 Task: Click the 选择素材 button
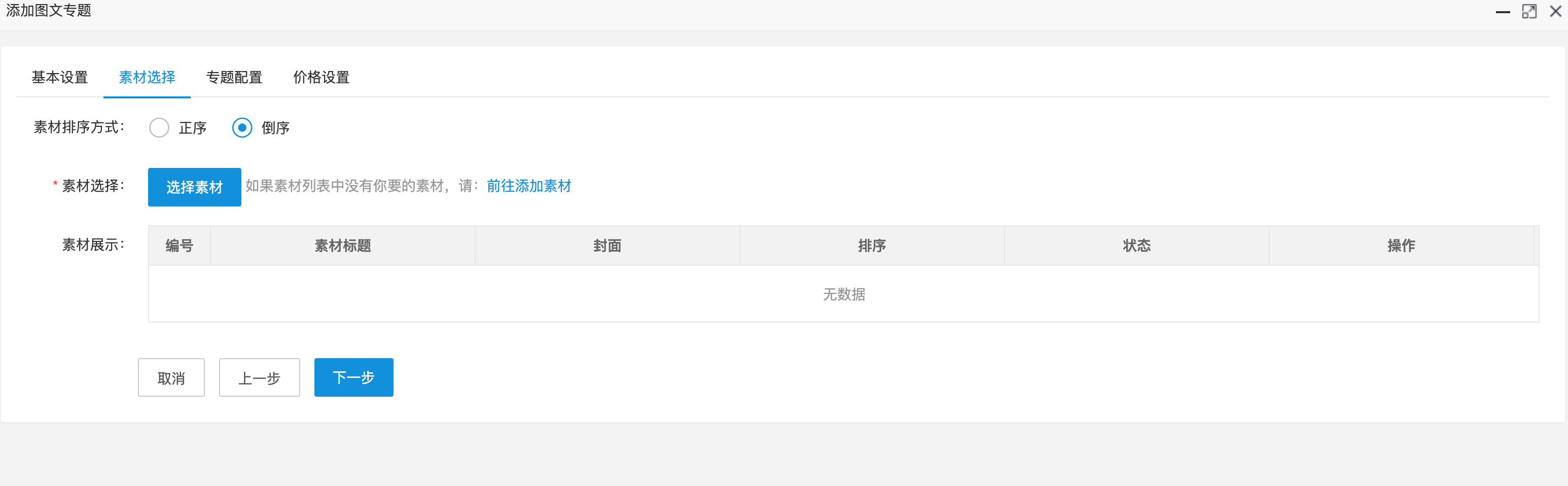[x=194, y=187]
